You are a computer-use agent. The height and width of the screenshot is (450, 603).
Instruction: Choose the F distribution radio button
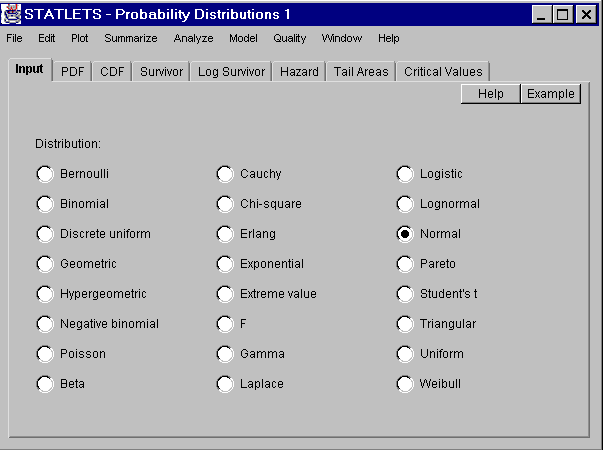tap(225, 324)
